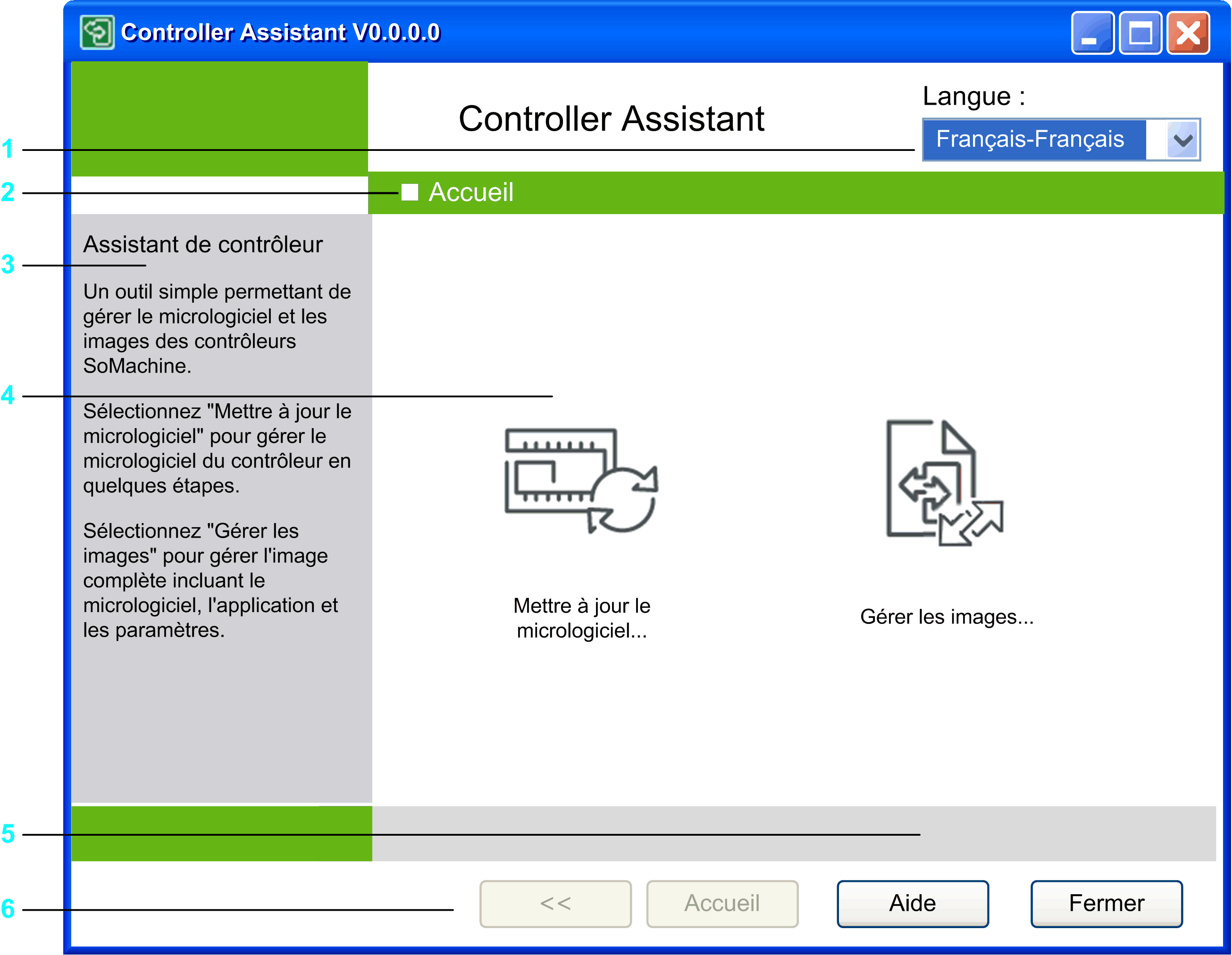Select the Français-Français language field

[1061, 139]
